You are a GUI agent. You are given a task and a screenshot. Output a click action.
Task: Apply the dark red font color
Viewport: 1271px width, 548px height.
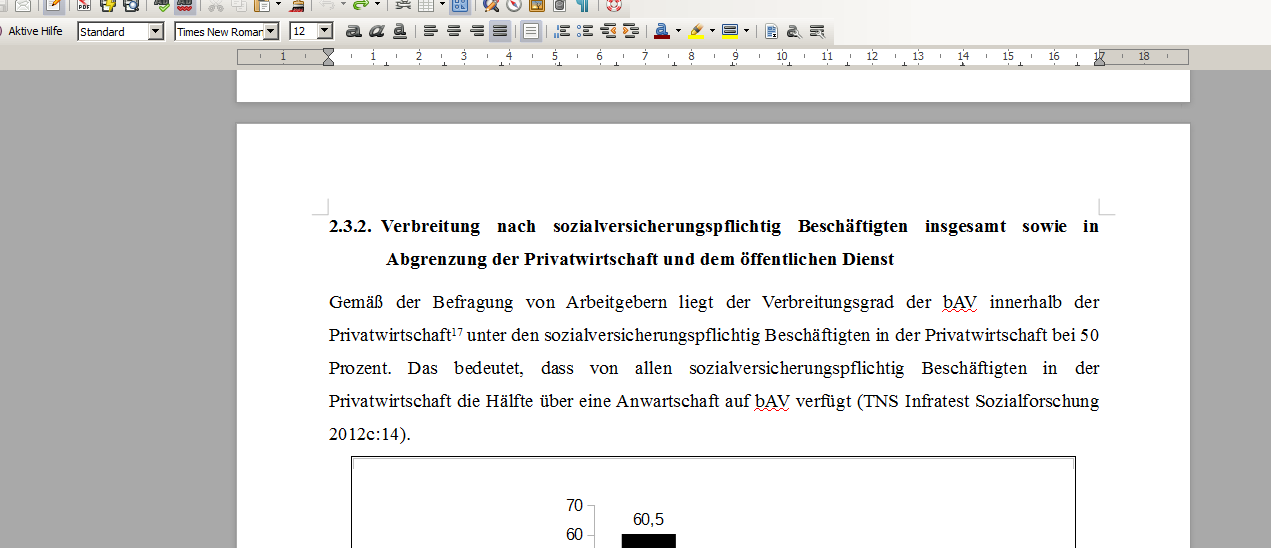tap(661, 31)
